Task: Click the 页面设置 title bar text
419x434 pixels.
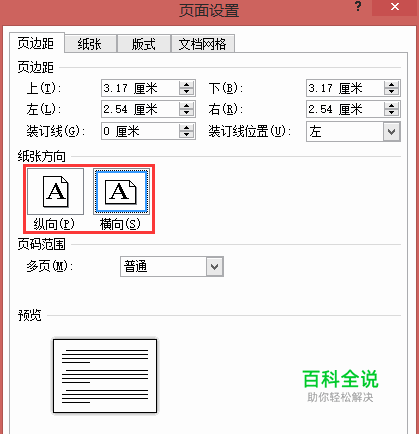Action: click(209, 10)
